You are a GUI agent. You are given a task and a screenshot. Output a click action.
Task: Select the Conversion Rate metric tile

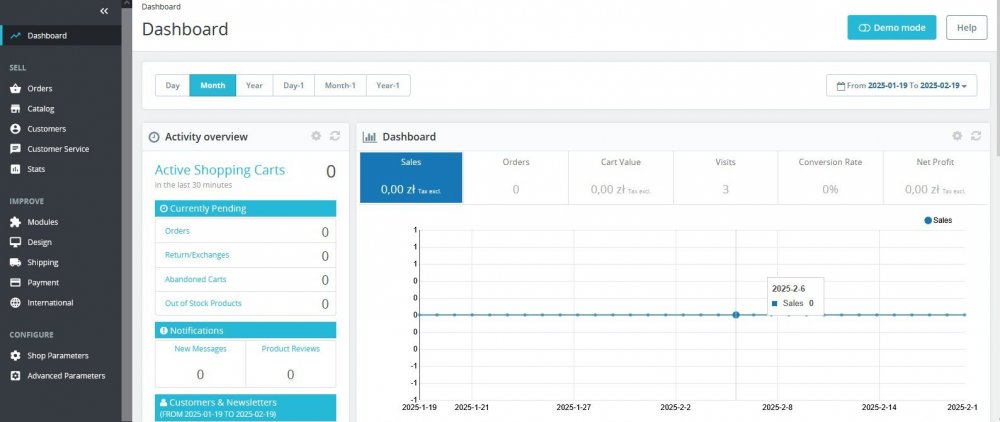830,177
